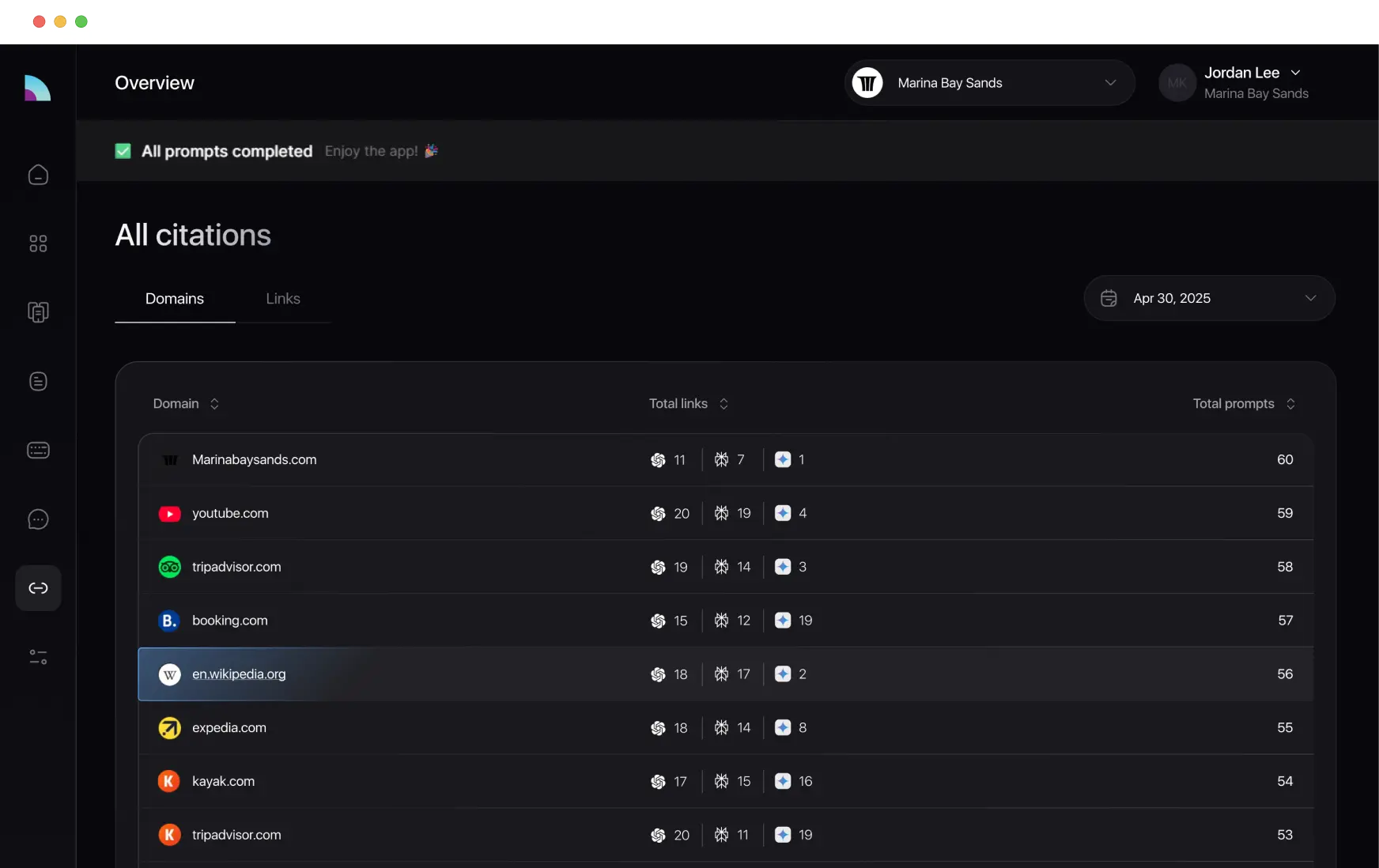Click the 59 total prompts value
The image size is (1379, 868).
(1285, 514)
